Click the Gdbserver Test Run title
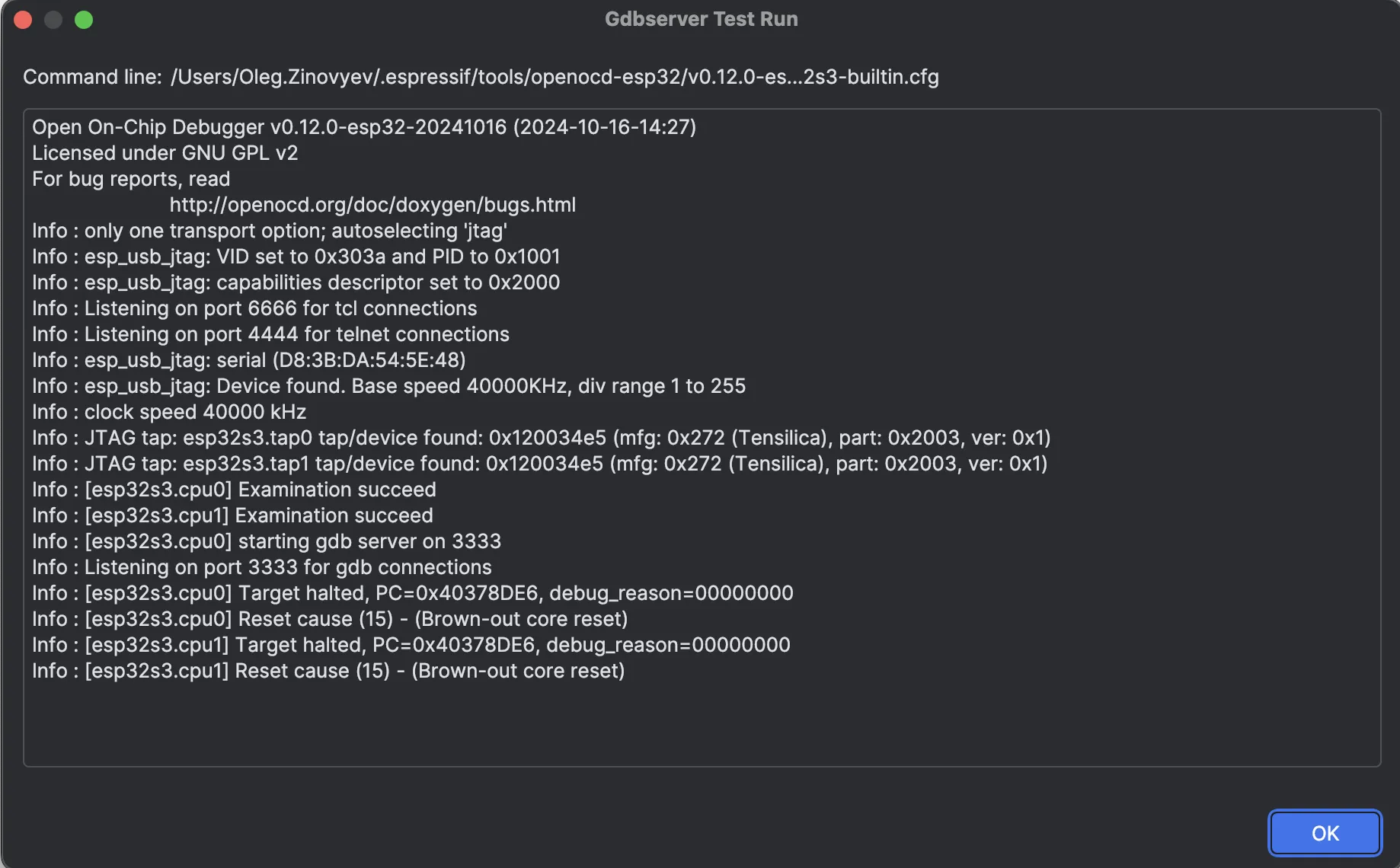This screenshot has height=868, width=1400. [701, 19]
